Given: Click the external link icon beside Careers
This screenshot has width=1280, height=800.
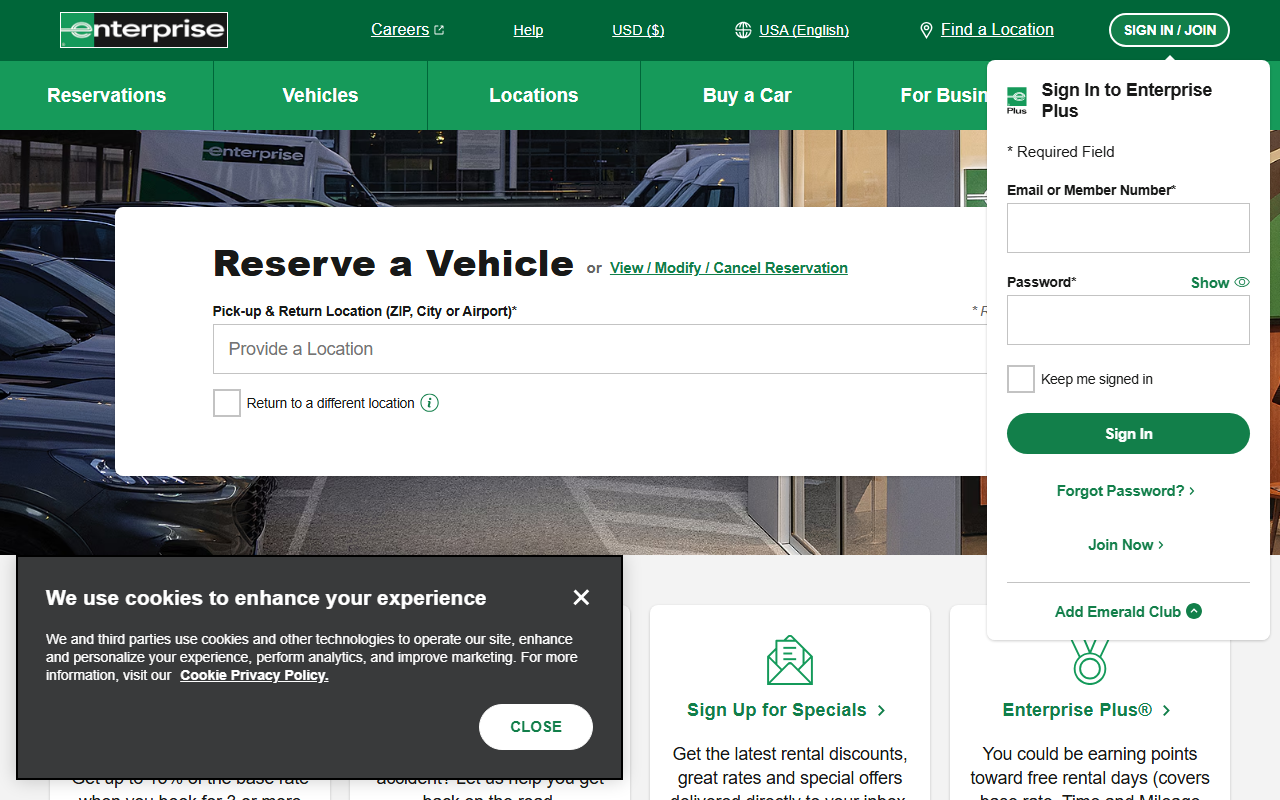Looking at the screenshot, I should coord(439,30).
